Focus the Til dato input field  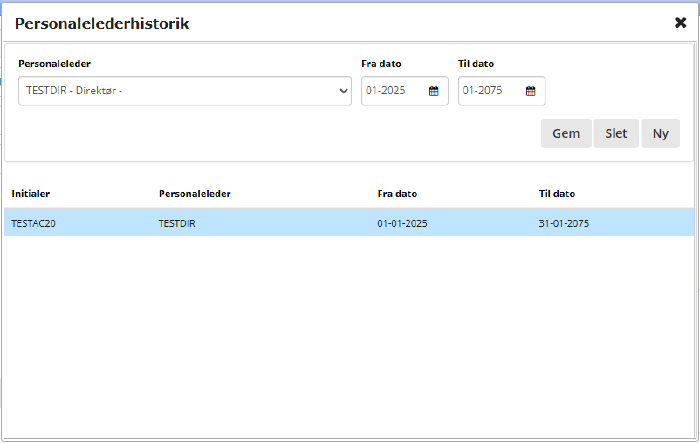point(490,91)
